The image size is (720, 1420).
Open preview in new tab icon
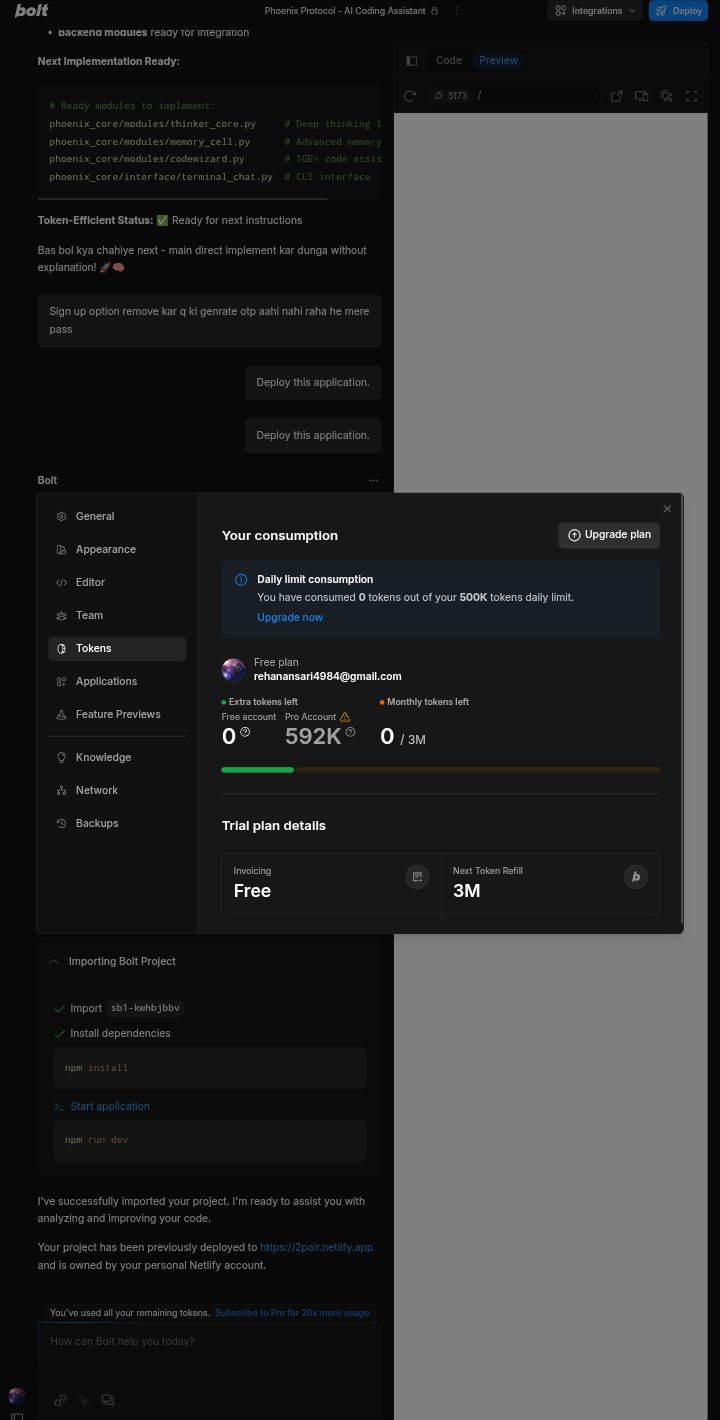pyautogui.click(x=616, y=96)
